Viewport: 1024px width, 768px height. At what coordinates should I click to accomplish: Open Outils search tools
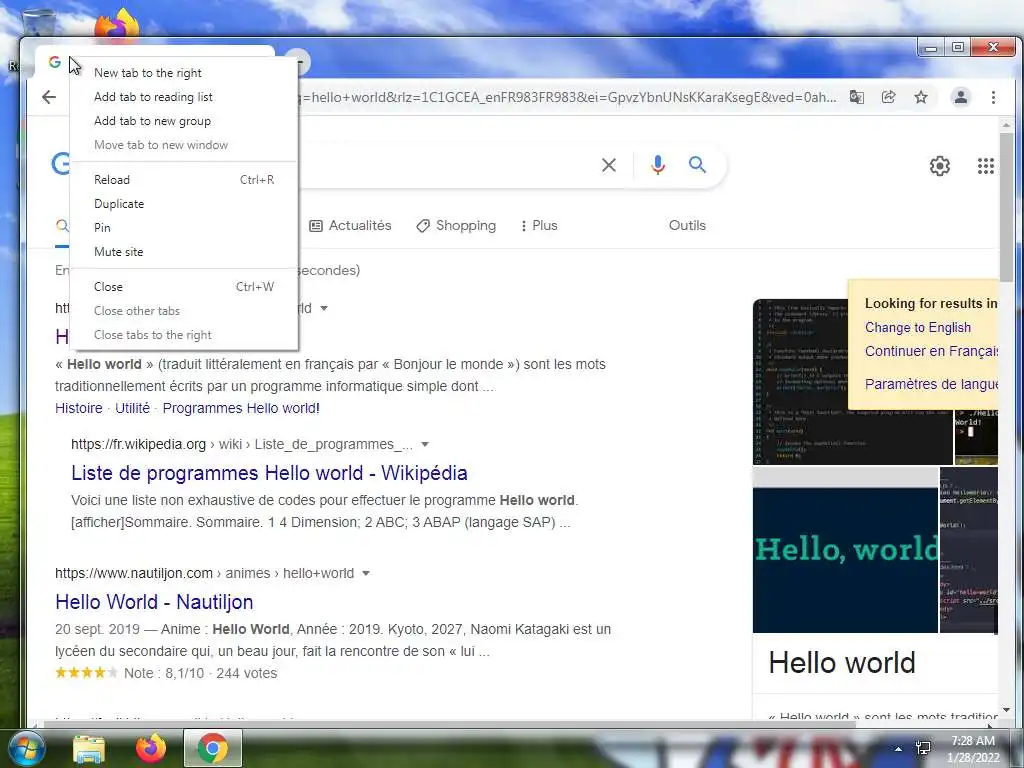[687, 225]
